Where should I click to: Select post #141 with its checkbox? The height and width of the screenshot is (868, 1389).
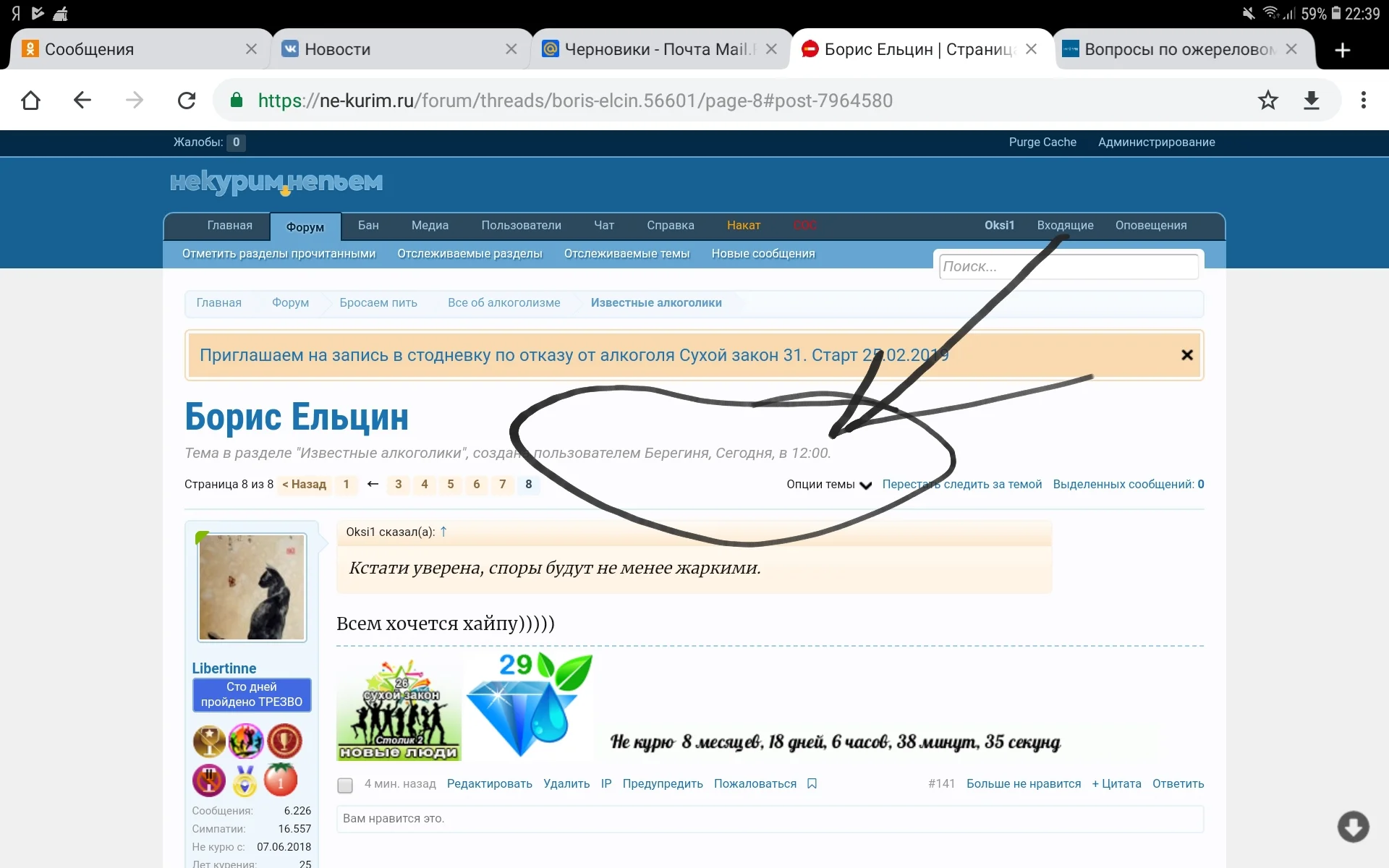(x=344, y=786)
